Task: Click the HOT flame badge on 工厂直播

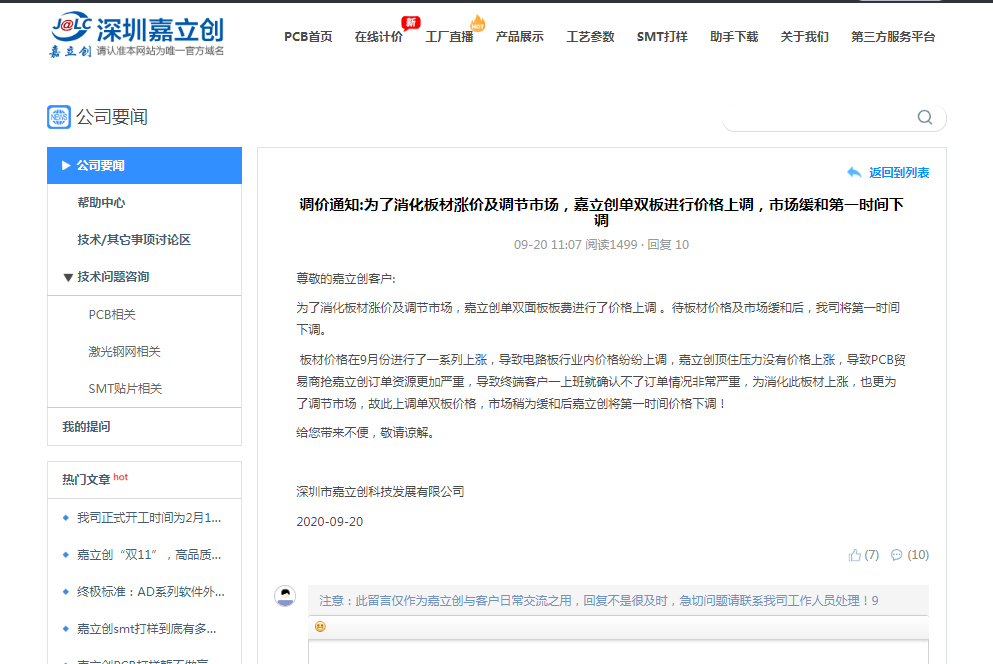Action: point(478,23)
